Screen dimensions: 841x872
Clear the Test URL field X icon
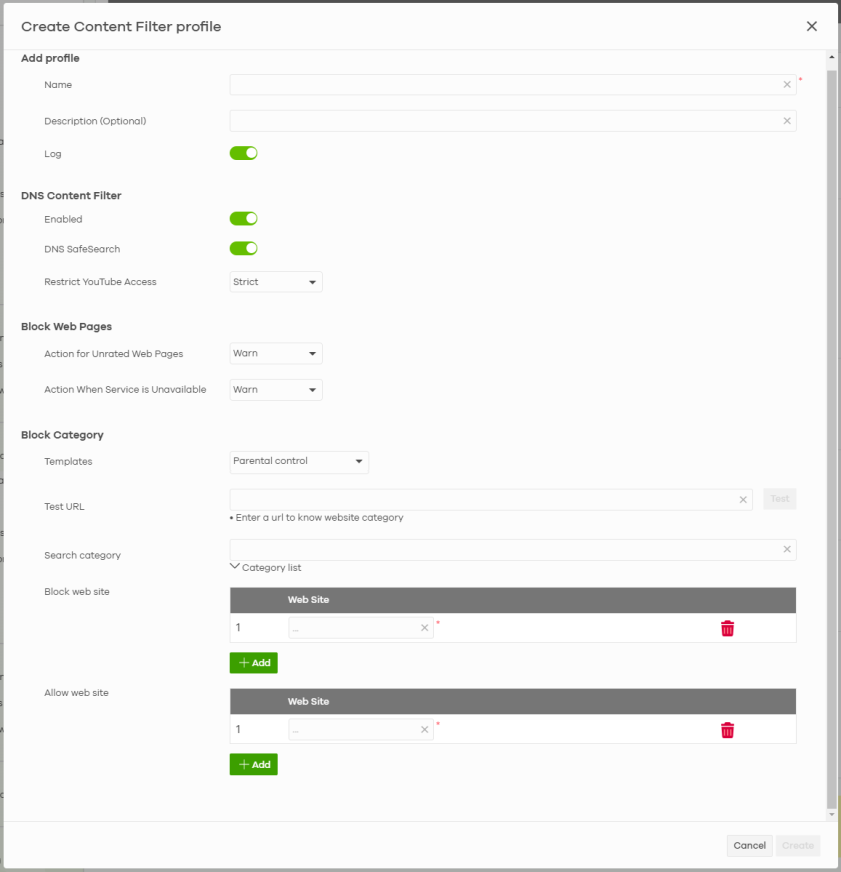click(x=743, y=499)
